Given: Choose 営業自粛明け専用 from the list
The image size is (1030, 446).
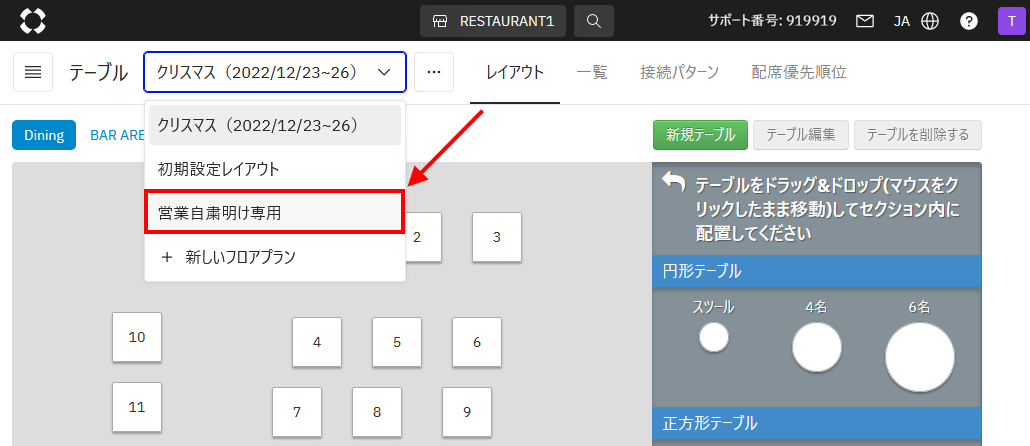Looking at the screenshot, I should click(274, 212).
